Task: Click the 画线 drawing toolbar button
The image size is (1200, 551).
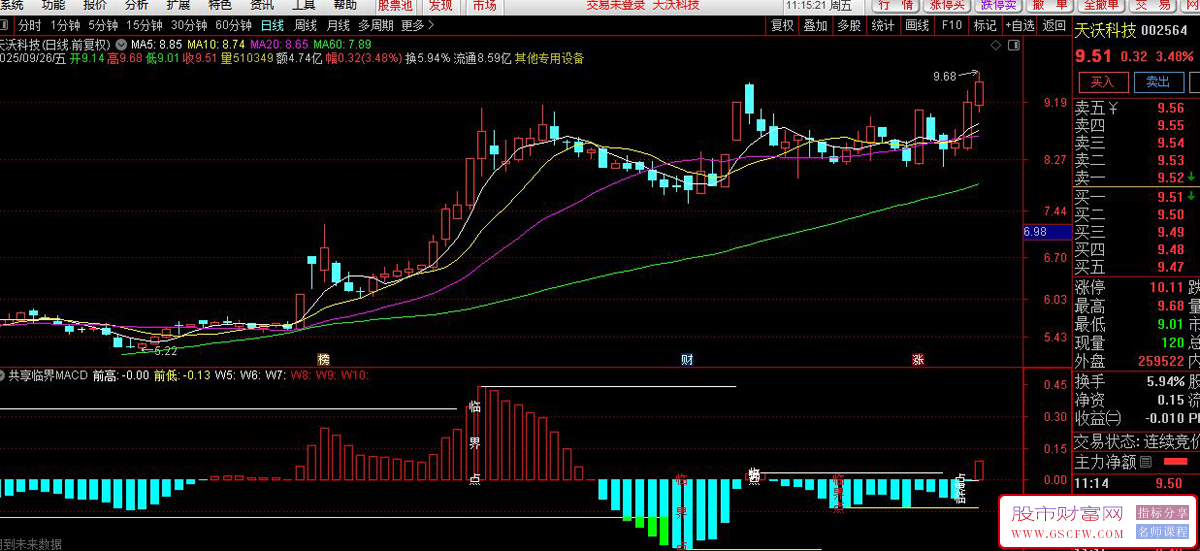Action: coord(916,26)
